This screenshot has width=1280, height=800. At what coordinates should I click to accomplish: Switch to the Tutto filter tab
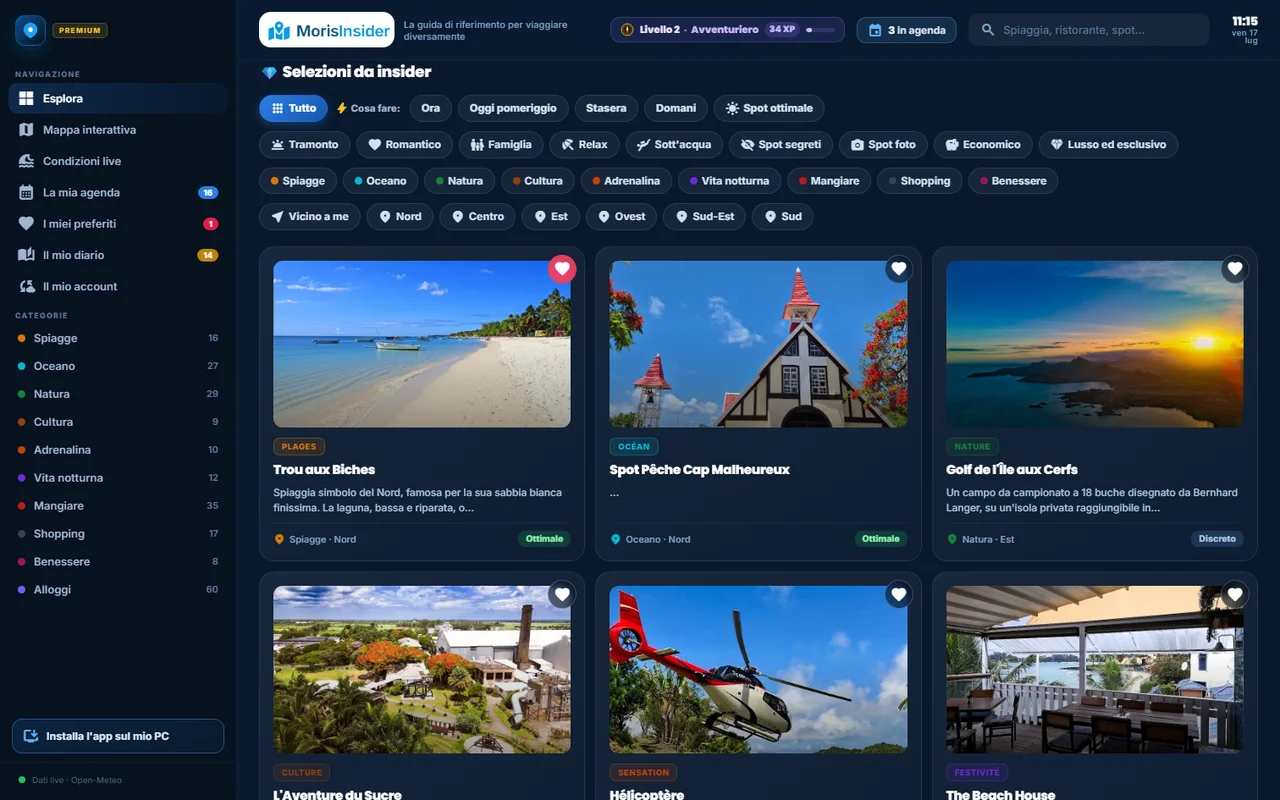293,108
